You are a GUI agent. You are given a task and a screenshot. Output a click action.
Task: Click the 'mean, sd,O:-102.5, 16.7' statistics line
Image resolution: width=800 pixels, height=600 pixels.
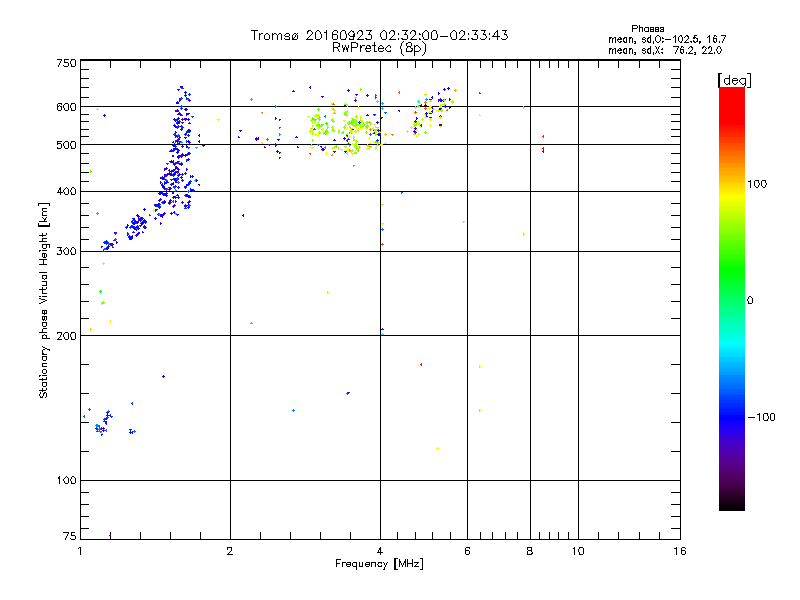(667, 39)
